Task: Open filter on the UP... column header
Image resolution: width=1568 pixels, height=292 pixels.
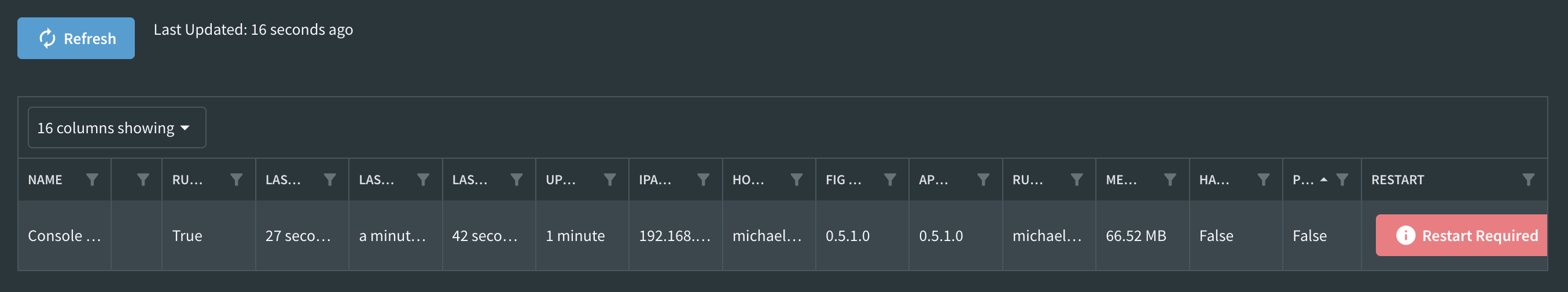Action: (x=609, y=179)
